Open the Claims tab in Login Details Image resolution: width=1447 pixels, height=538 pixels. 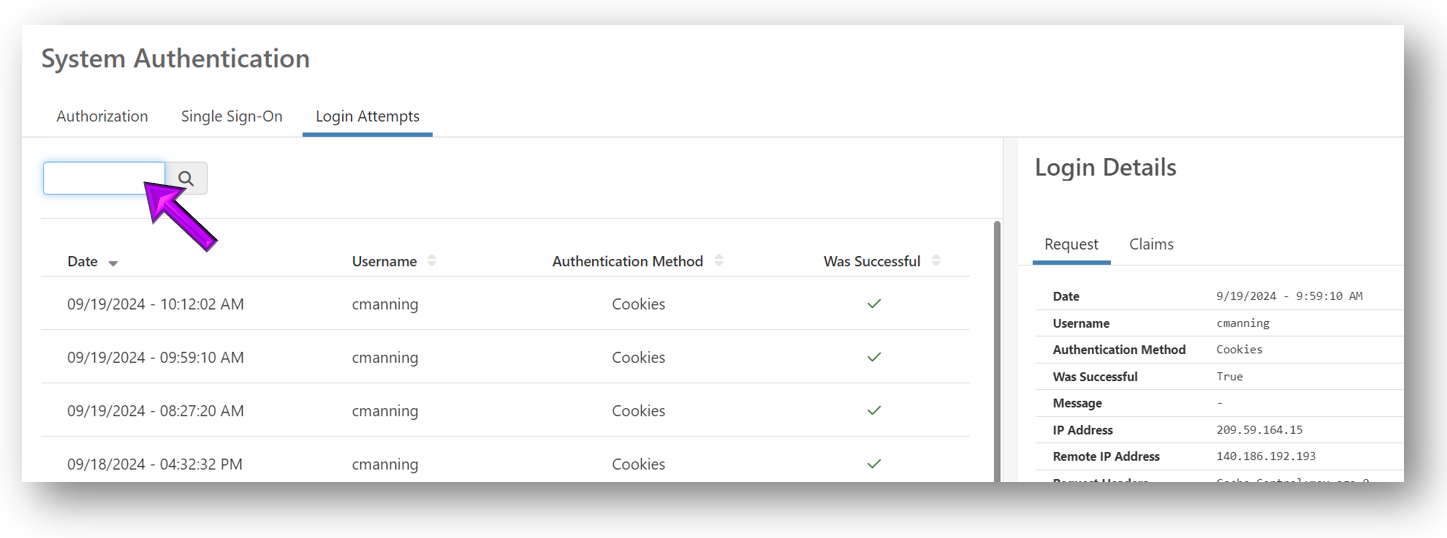1151,244
